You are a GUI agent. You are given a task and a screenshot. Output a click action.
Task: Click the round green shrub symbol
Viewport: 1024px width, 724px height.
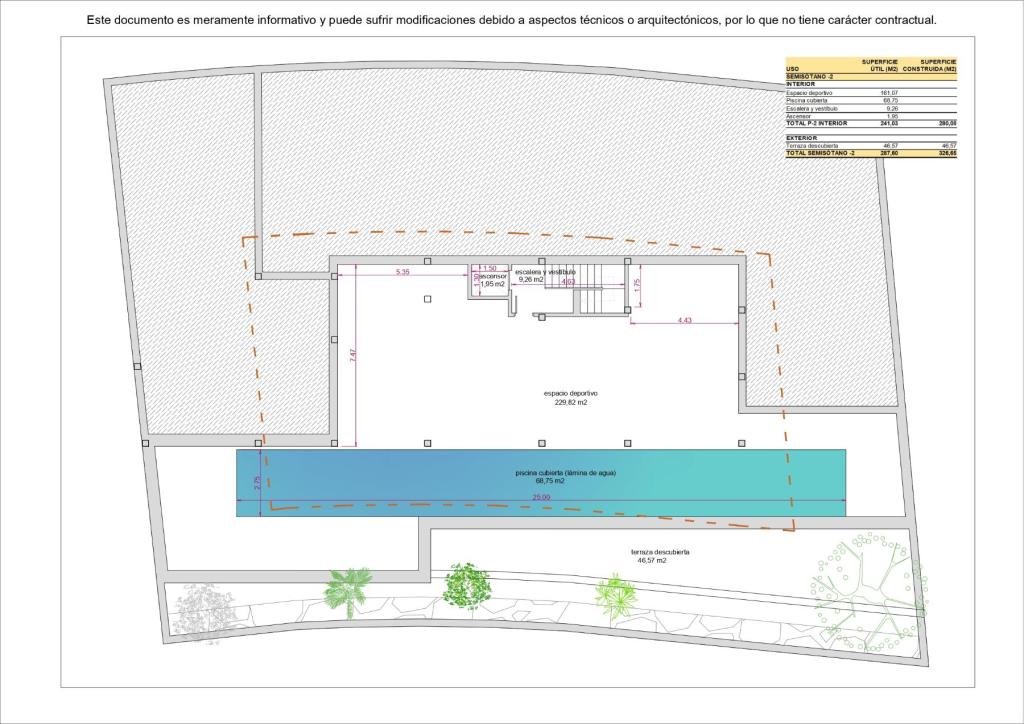465,585
